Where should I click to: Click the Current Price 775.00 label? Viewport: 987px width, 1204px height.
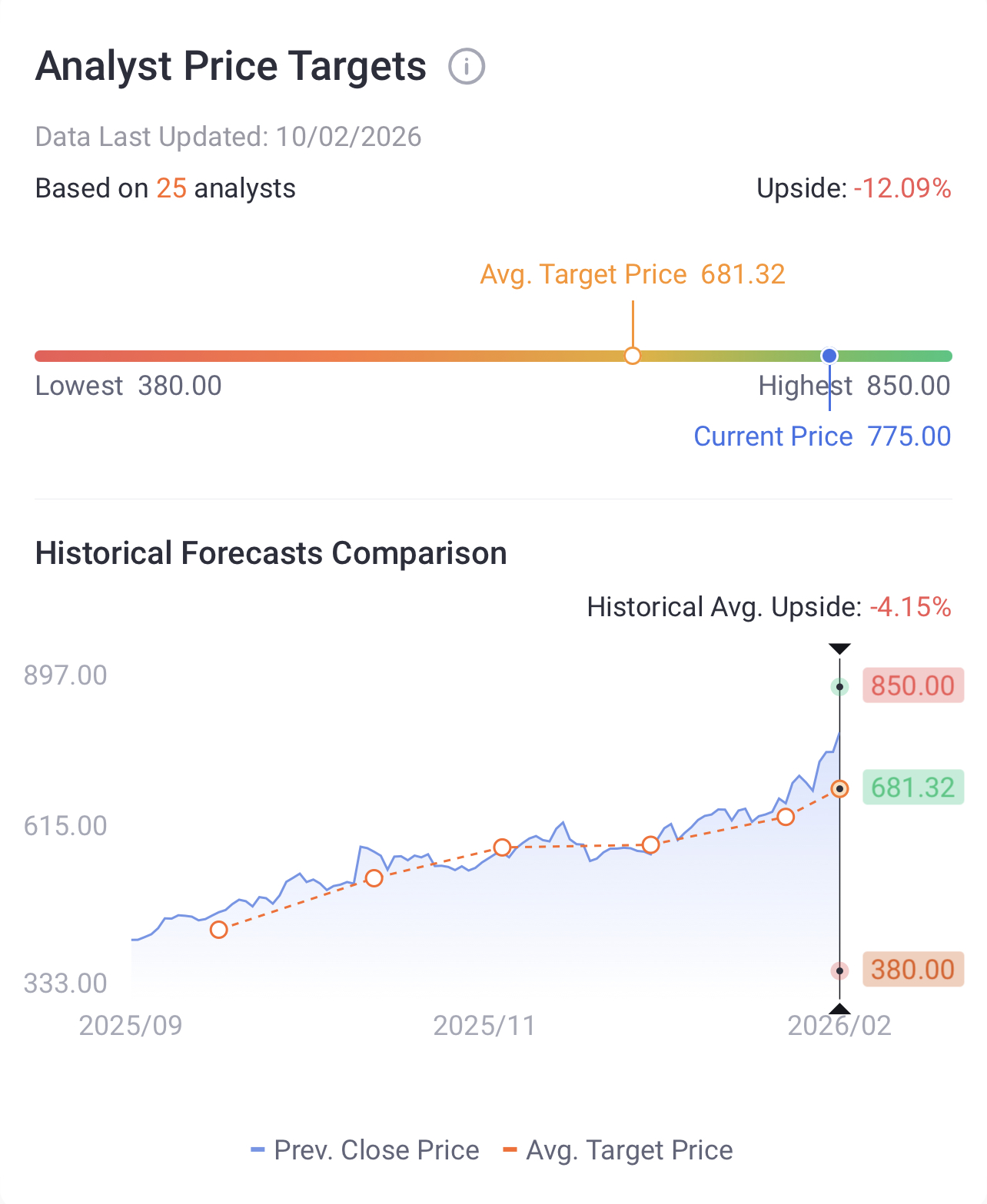[x=822, y=436]
